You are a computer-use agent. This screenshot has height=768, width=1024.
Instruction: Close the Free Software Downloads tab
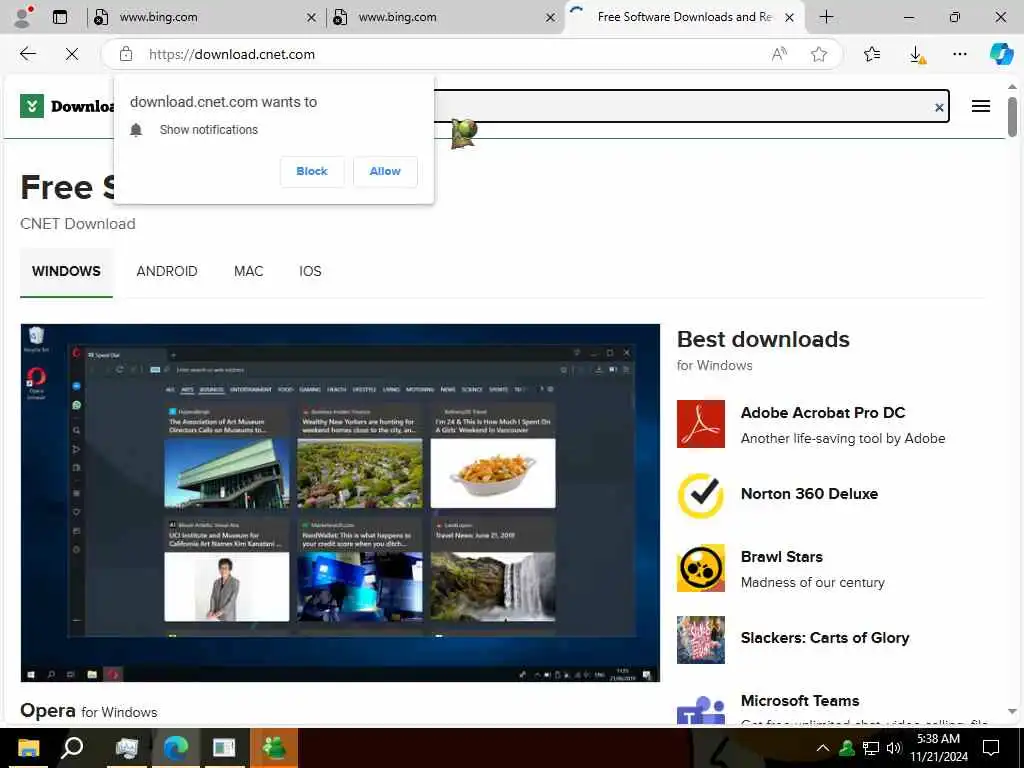790,18
